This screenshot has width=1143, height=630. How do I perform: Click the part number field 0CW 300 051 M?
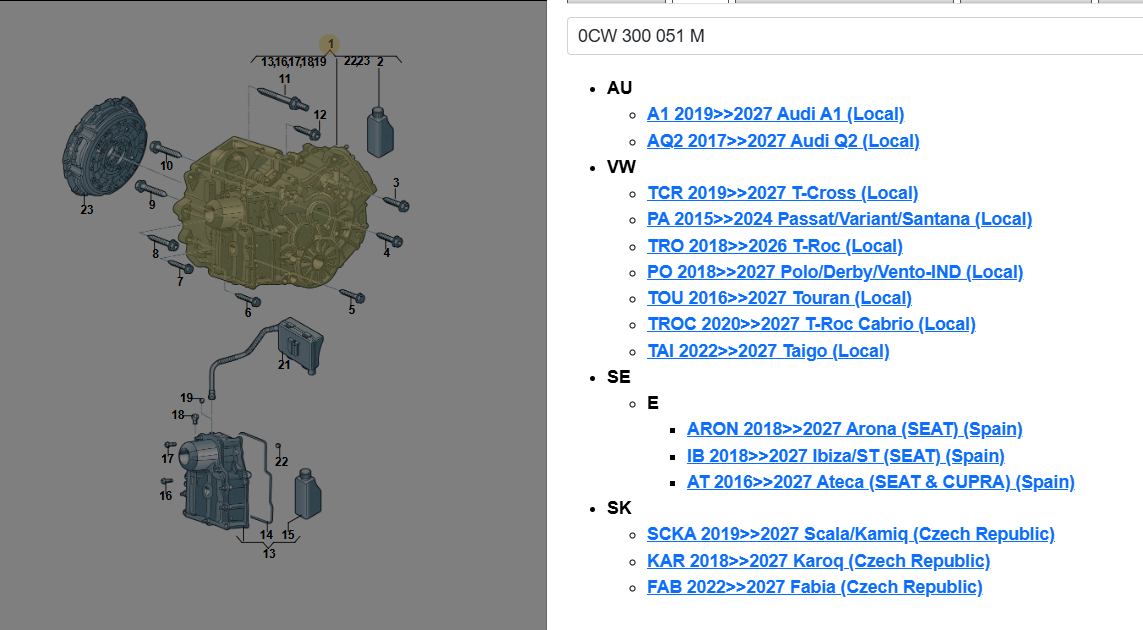coord(854,36)
